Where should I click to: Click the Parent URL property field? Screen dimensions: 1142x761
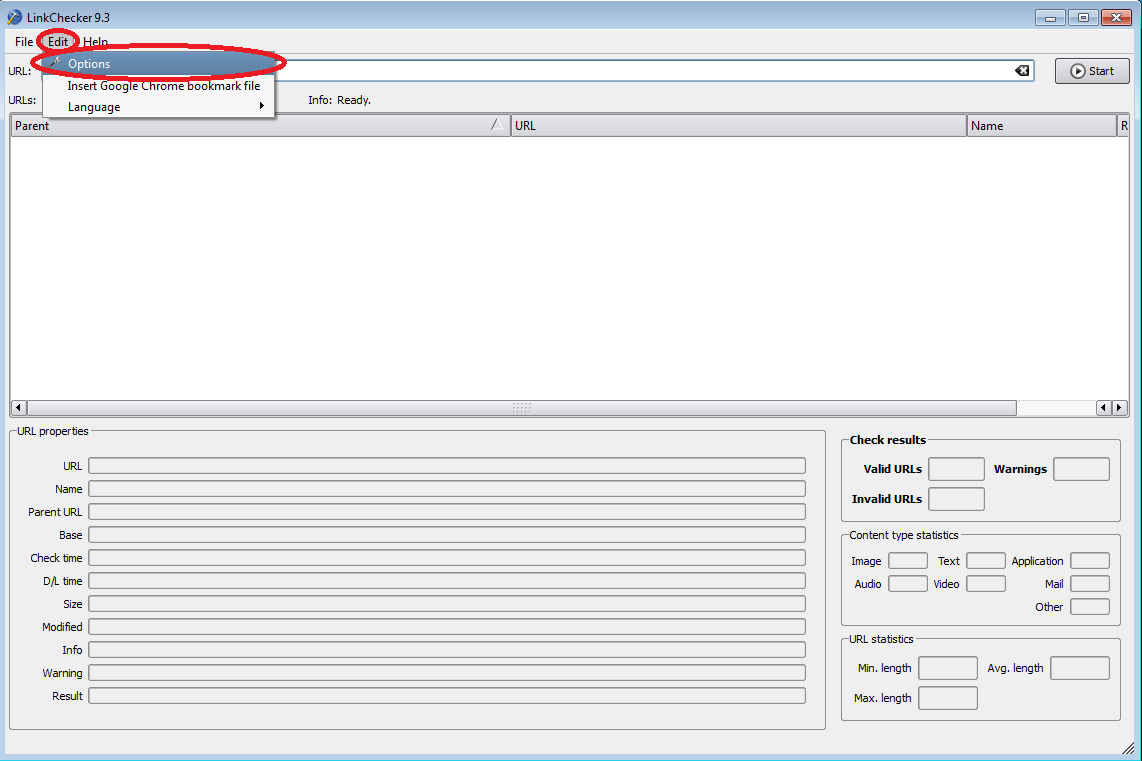click(x=446, y=512)
